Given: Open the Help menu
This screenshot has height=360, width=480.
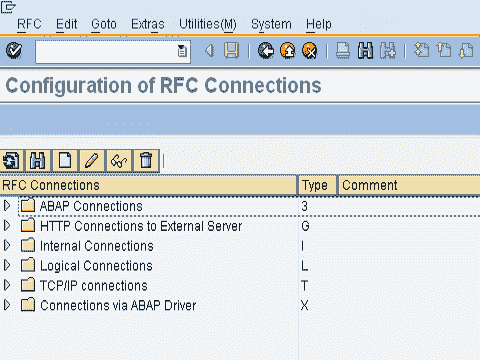Looking at the screenshot, I should (x=319, y=24).
